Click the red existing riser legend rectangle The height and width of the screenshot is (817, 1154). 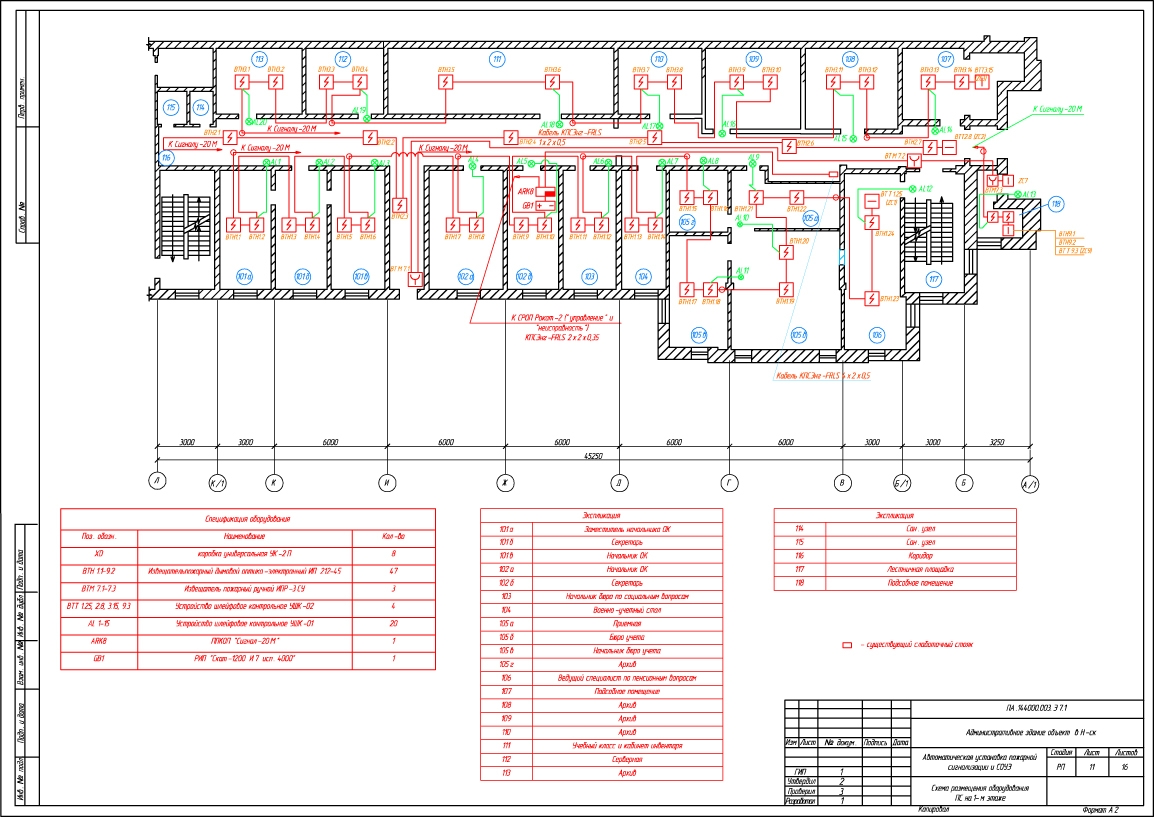(x=847, y=645)
